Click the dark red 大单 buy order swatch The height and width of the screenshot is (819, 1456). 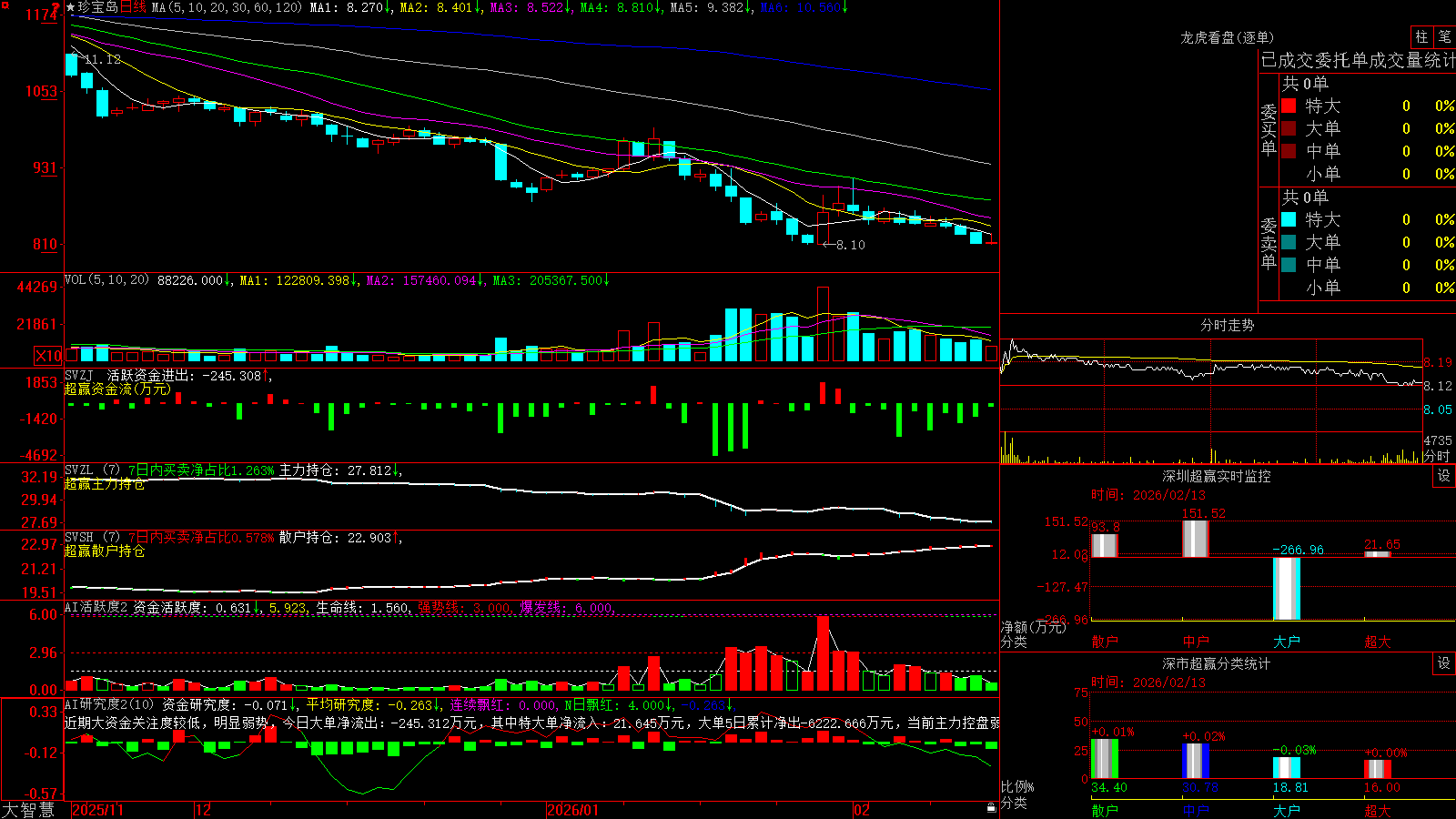[1289, 128]
